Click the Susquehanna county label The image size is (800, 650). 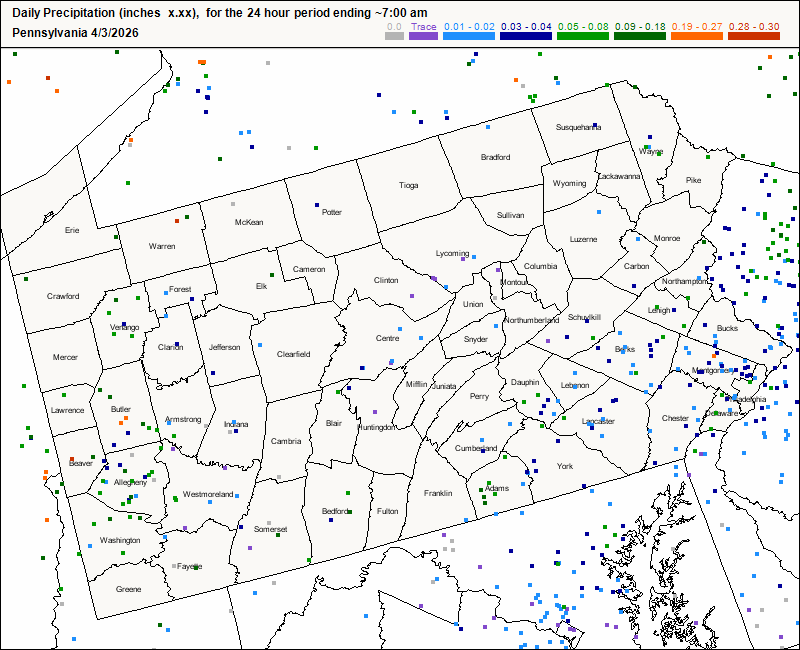click(579, 127)
